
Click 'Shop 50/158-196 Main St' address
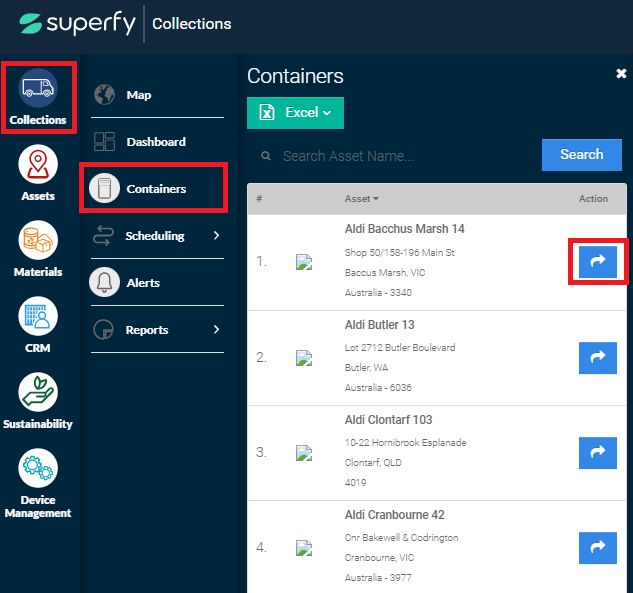tap(399, 253)
